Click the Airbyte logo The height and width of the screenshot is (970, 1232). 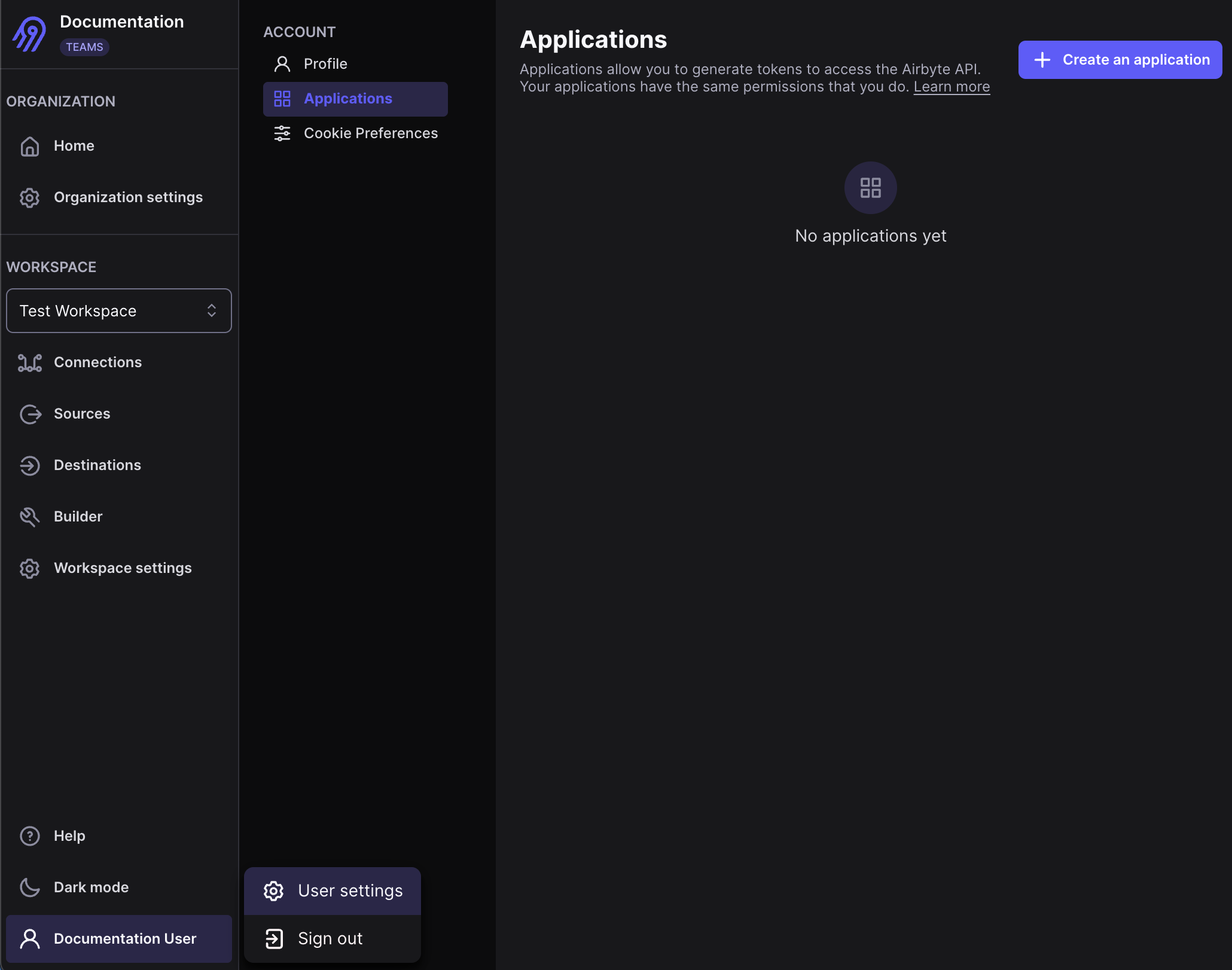pyautogui.click(x=29, y=34)
